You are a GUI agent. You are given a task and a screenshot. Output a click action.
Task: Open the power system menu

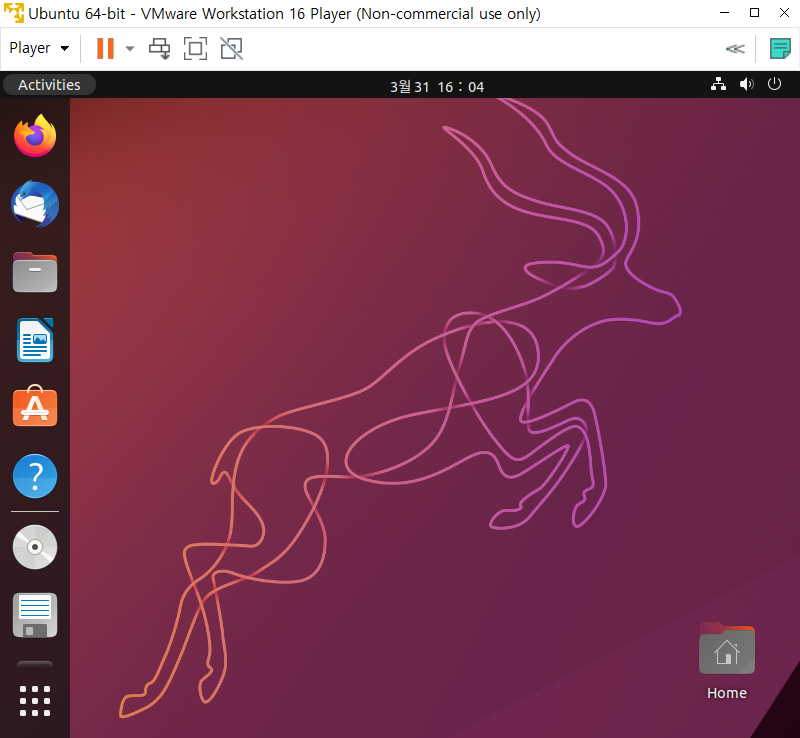pos(774,84)
